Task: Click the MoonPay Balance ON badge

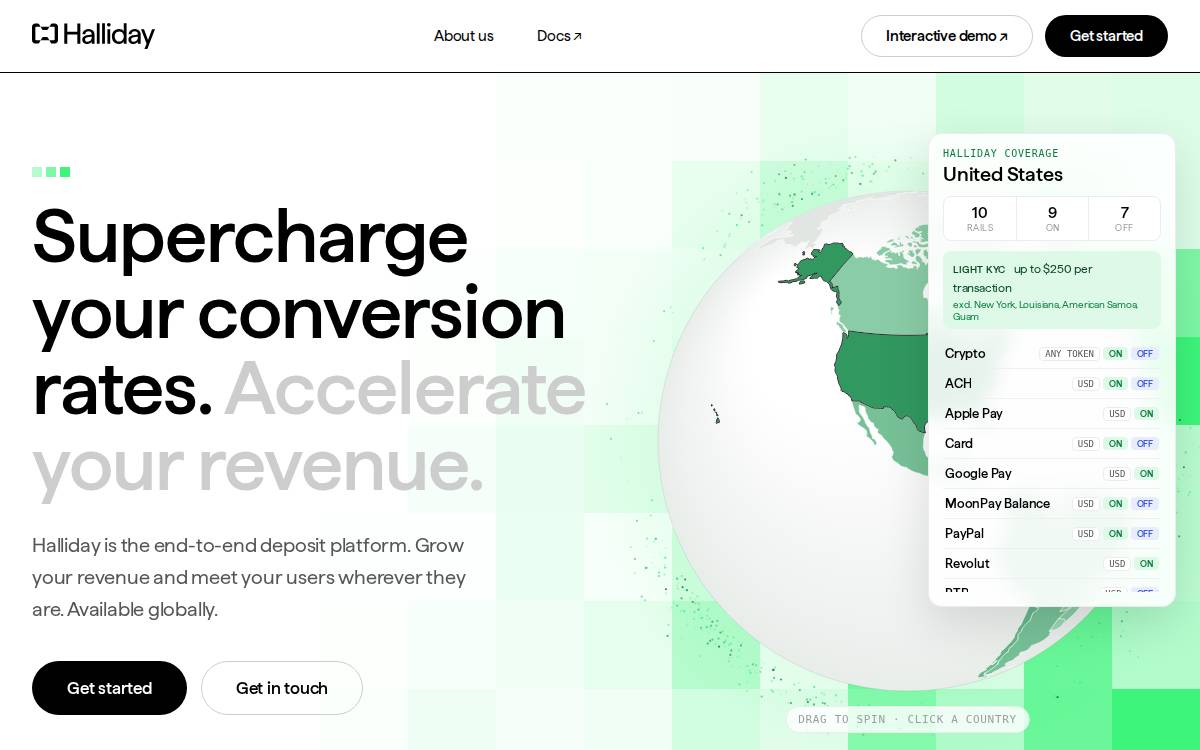Action: pyautogui.click(x=1115, y=504)
